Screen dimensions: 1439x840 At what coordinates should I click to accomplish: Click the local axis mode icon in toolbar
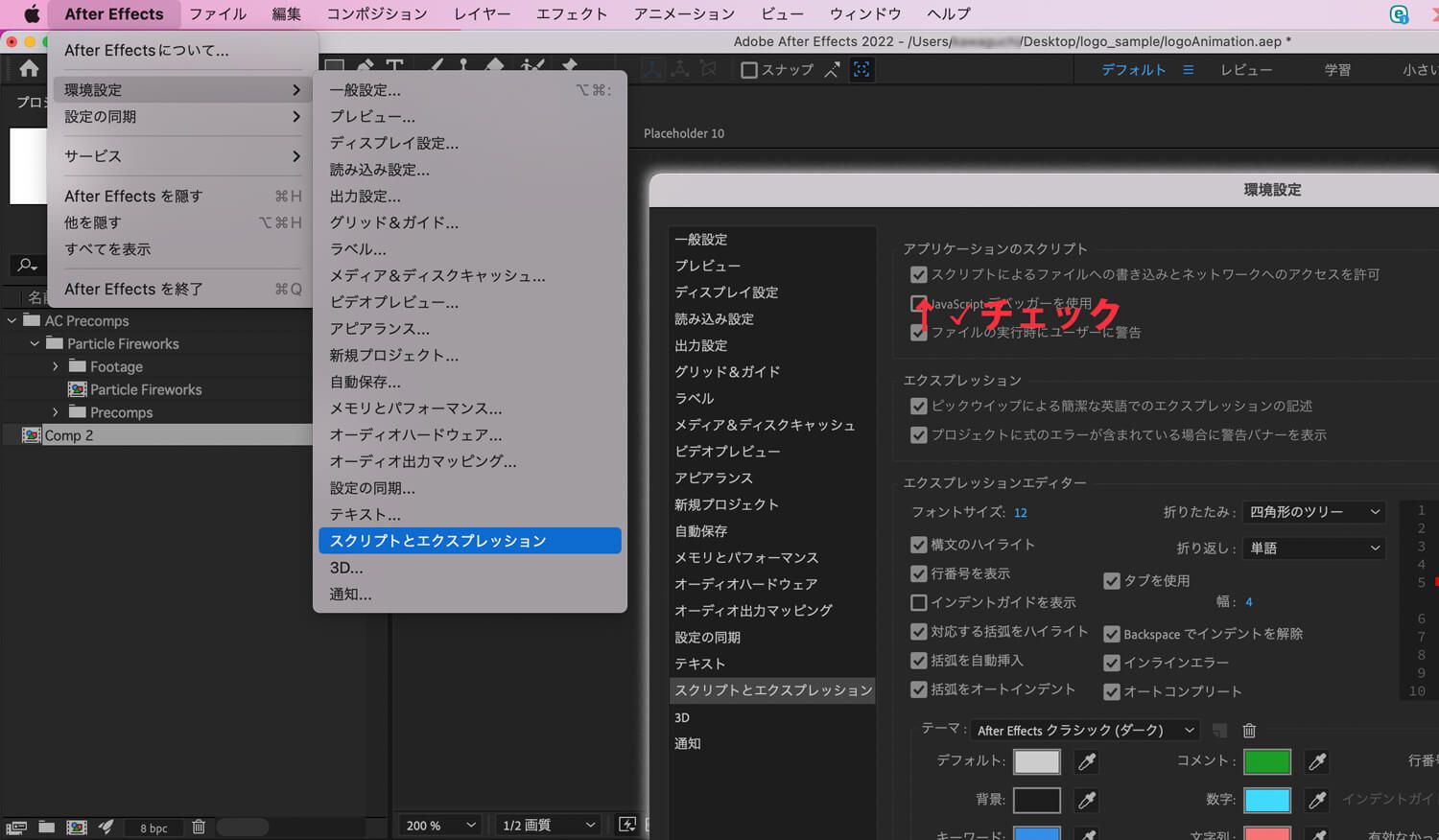651,69
